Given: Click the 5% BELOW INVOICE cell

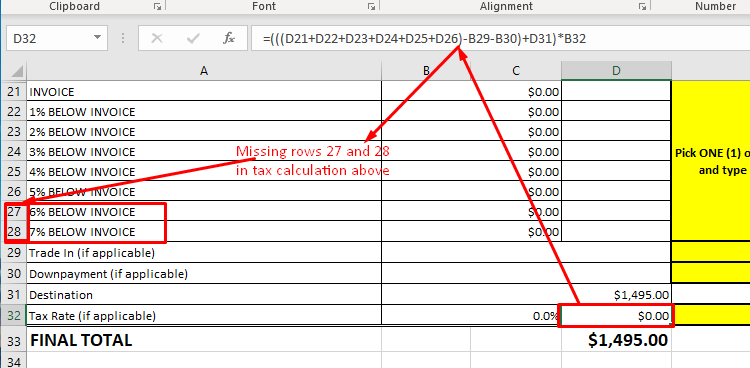Looking at the screenshot, I should 204,191.
